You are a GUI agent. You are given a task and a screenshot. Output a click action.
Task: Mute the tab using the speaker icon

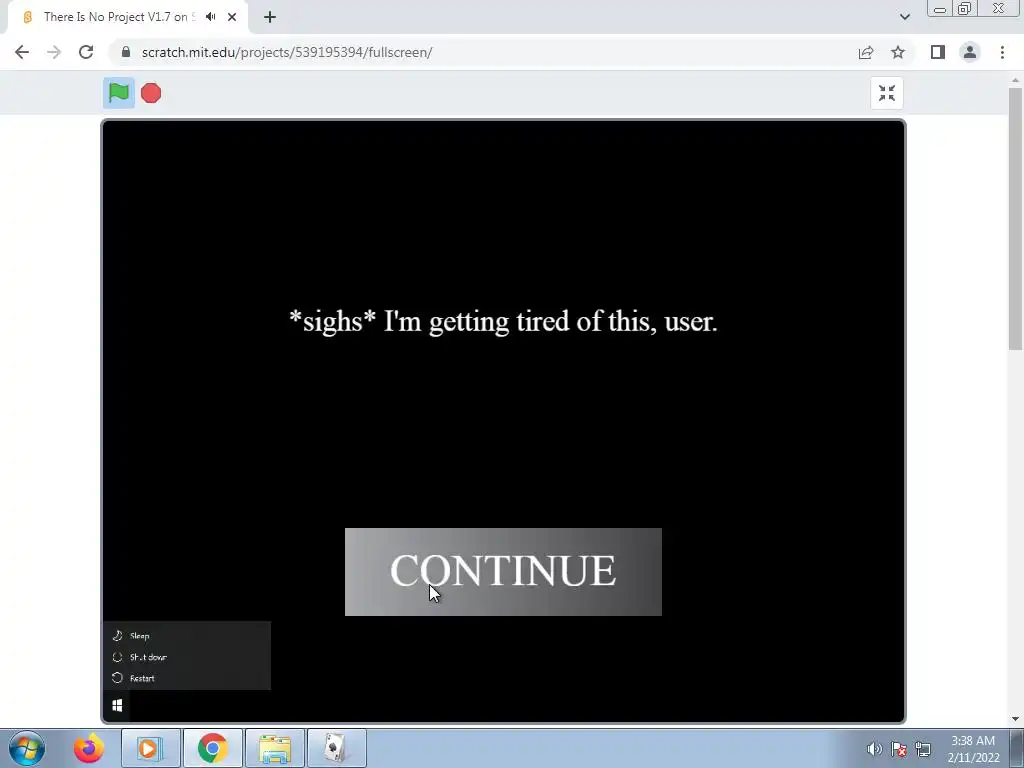coord(210,17)
